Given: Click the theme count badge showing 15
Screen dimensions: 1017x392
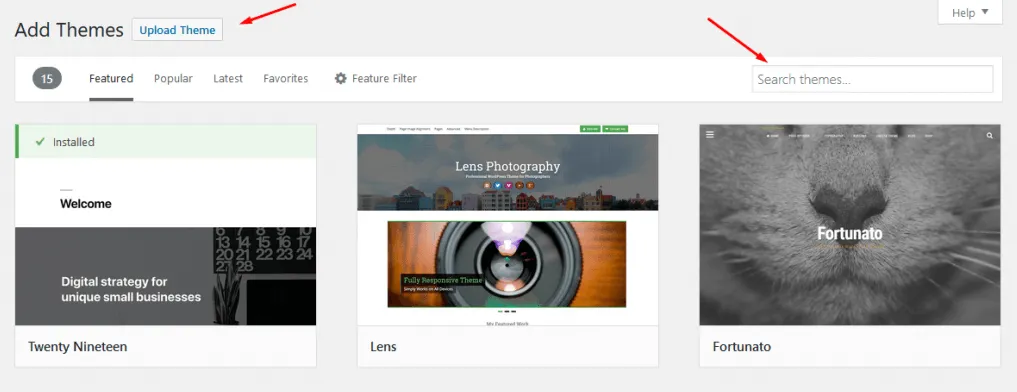Looking at the screenshot, I should click(x=47, y=79).
